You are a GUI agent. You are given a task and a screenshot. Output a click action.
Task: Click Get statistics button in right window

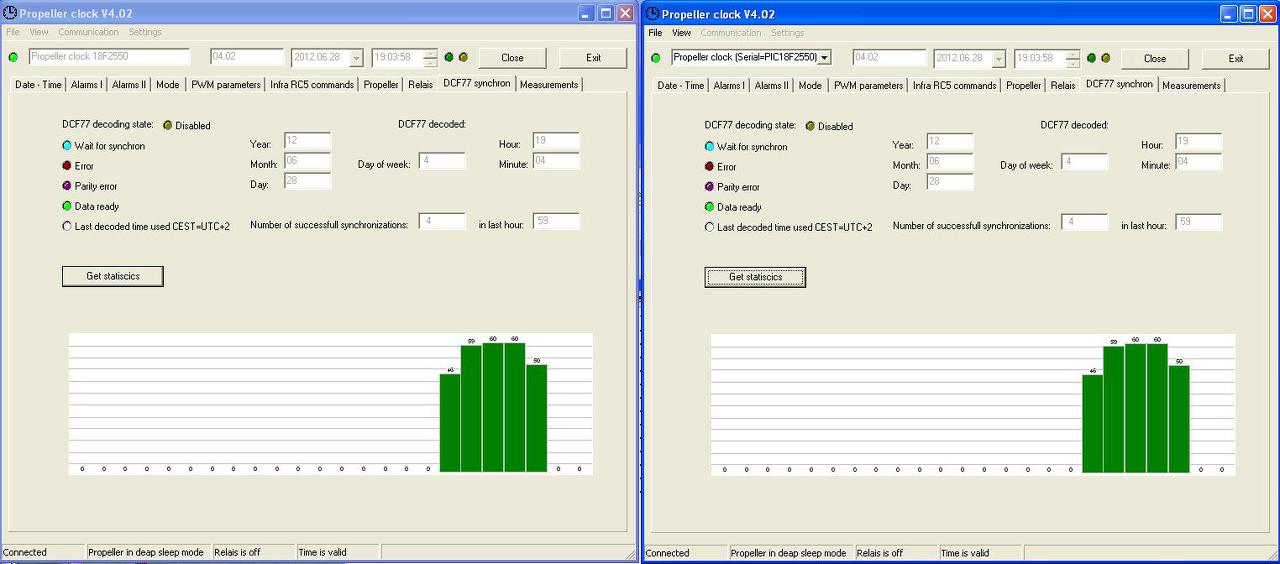[755, 277]
